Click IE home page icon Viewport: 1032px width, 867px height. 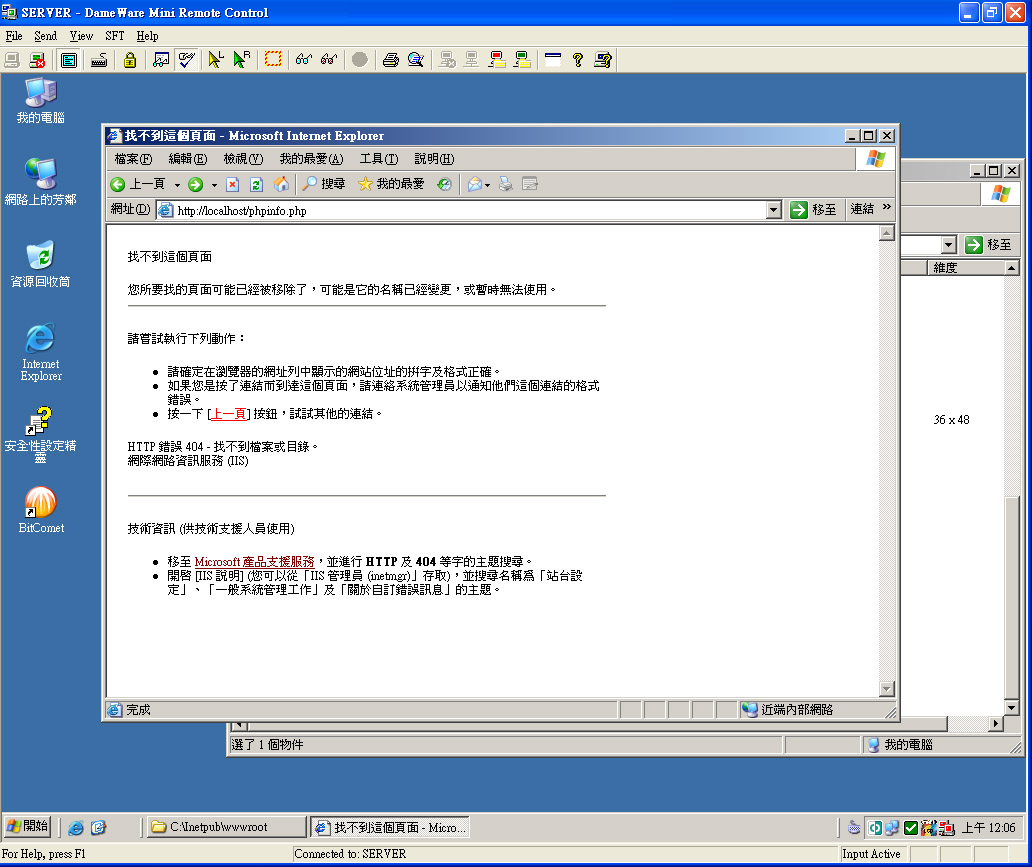pyautogui.click(x=281, y=184)
